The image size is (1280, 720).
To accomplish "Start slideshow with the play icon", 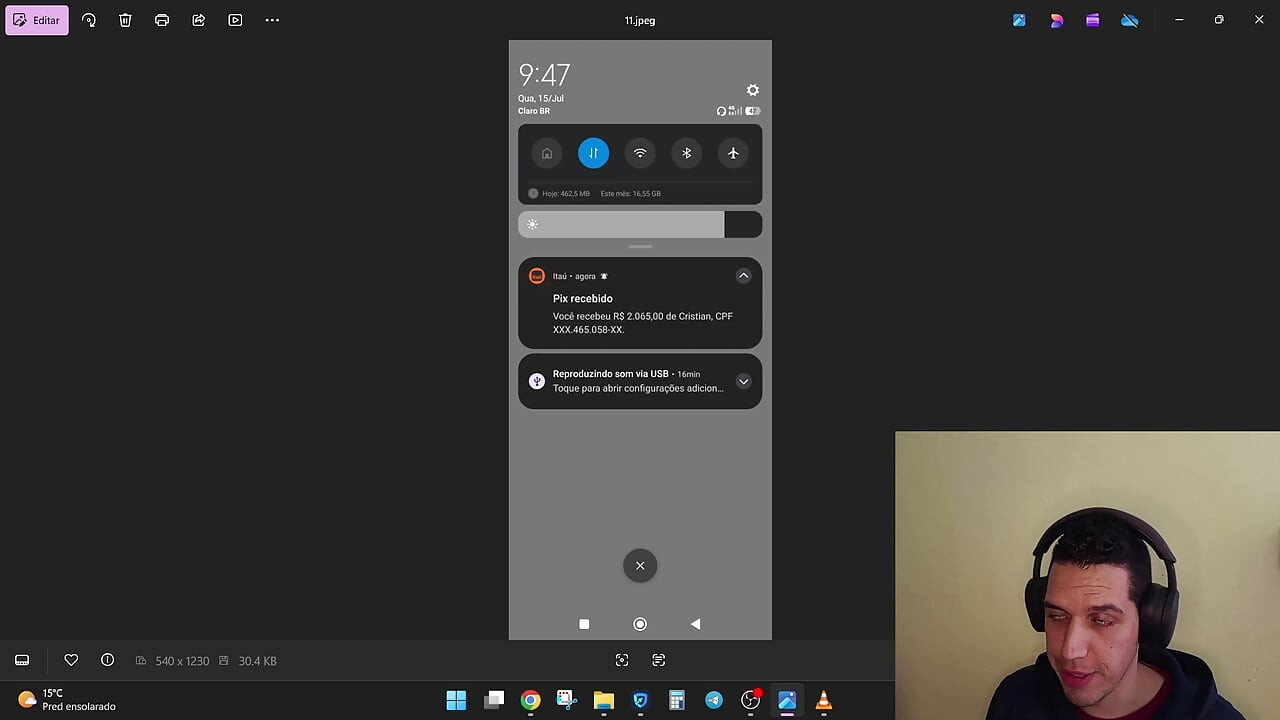I will tap(235, 20).
